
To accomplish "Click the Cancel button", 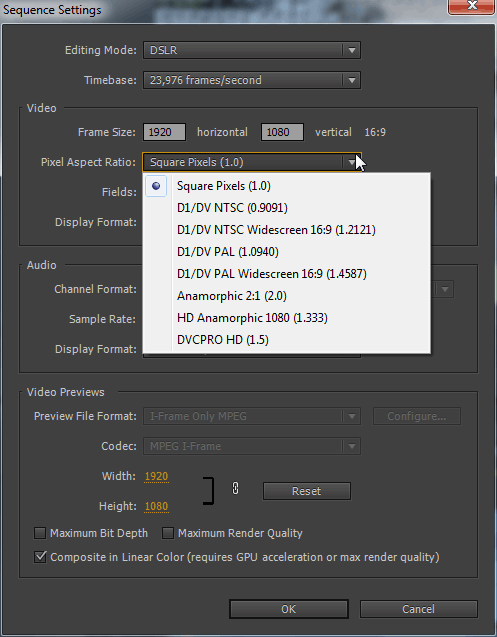I will (419, 609).
